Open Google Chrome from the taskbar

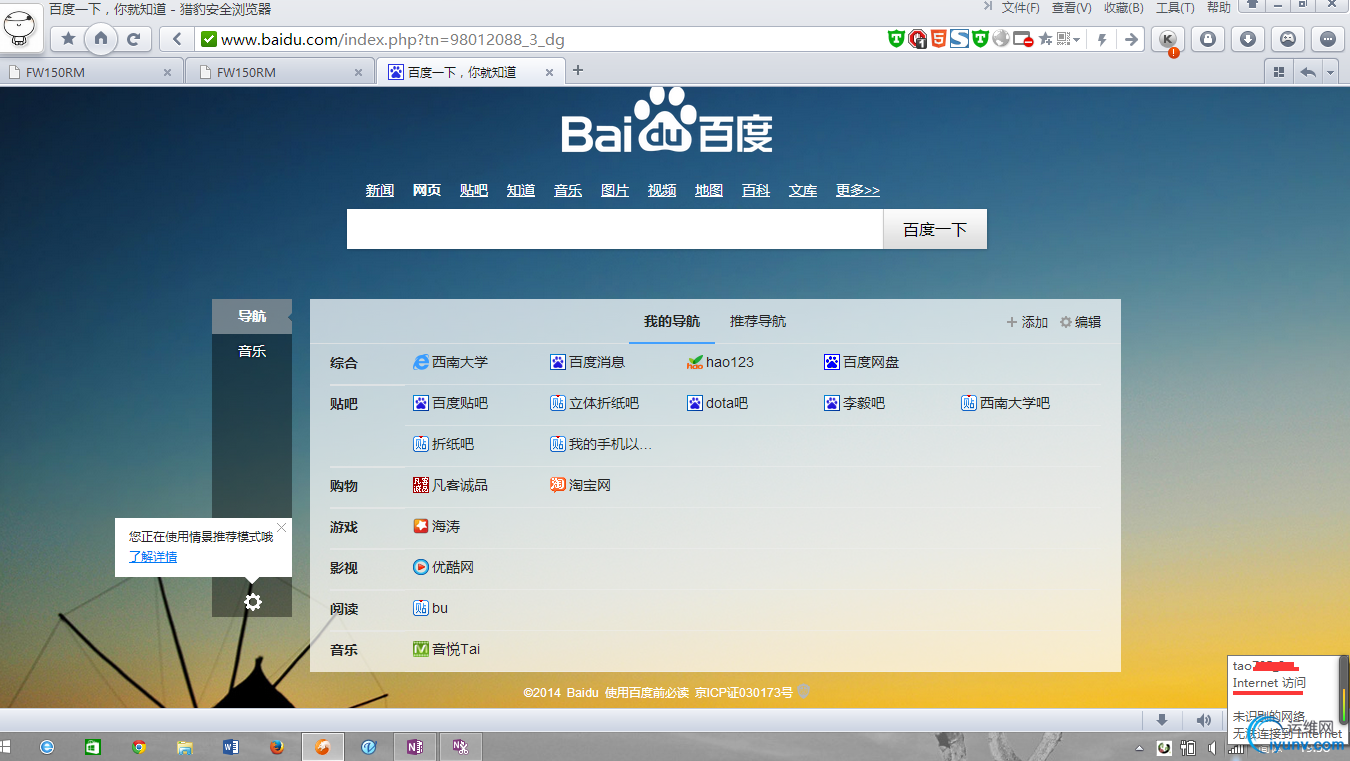[x=139, y=747]
